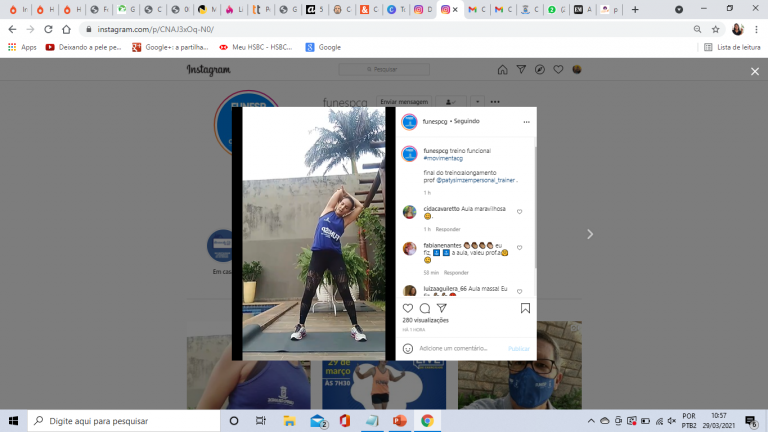768x432 pixels.
Task: Open the Meu HSBC bookmark
Action: click(259, 47)
